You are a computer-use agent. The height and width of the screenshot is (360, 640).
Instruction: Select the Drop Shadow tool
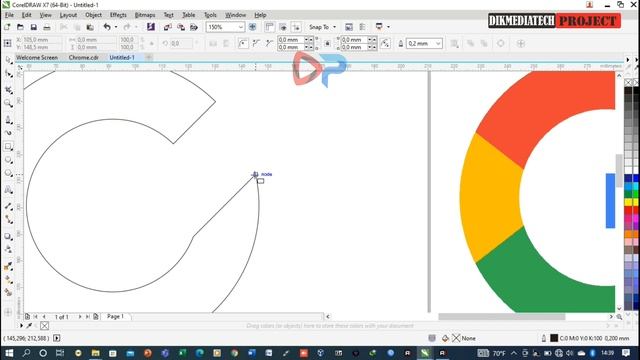point(8,236)
